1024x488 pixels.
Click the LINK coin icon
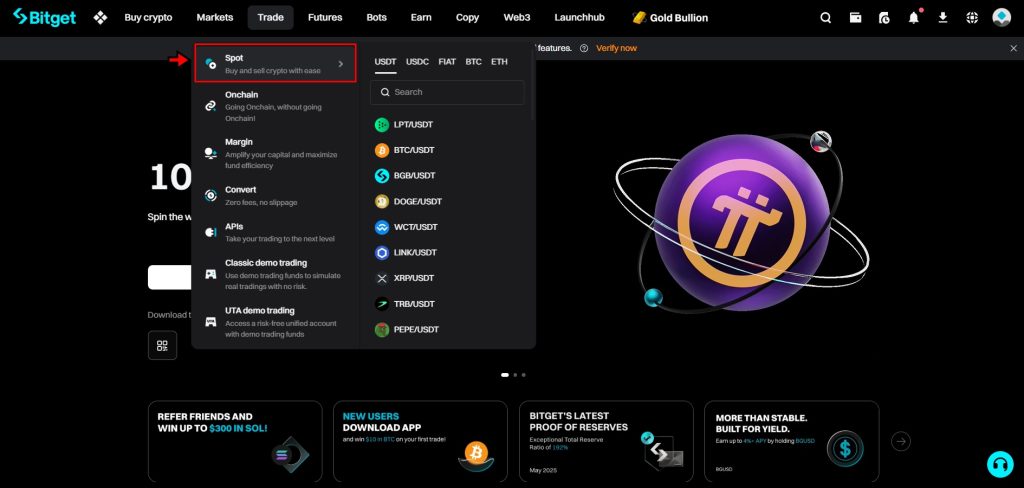(382, 253)
